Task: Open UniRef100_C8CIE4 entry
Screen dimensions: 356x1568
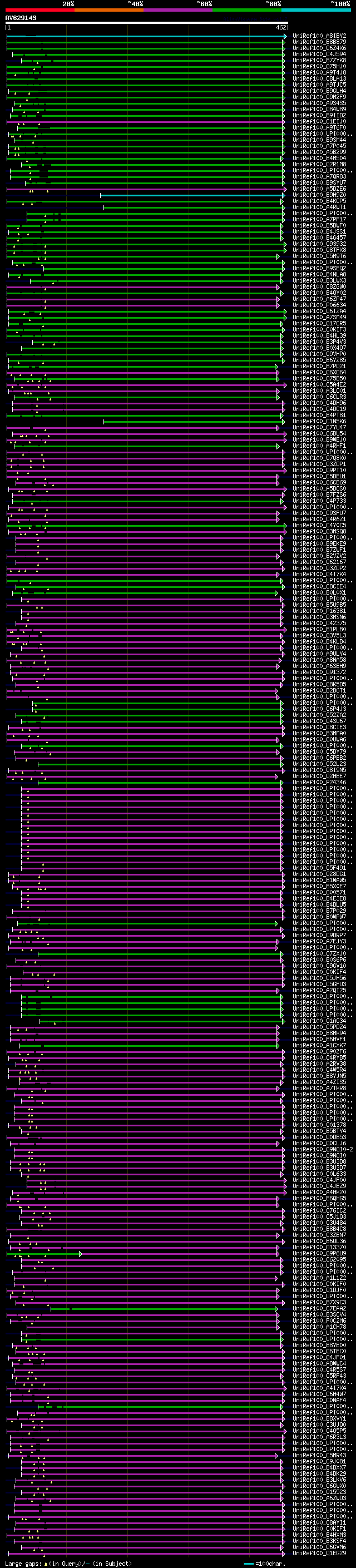Action: [319, 586]
